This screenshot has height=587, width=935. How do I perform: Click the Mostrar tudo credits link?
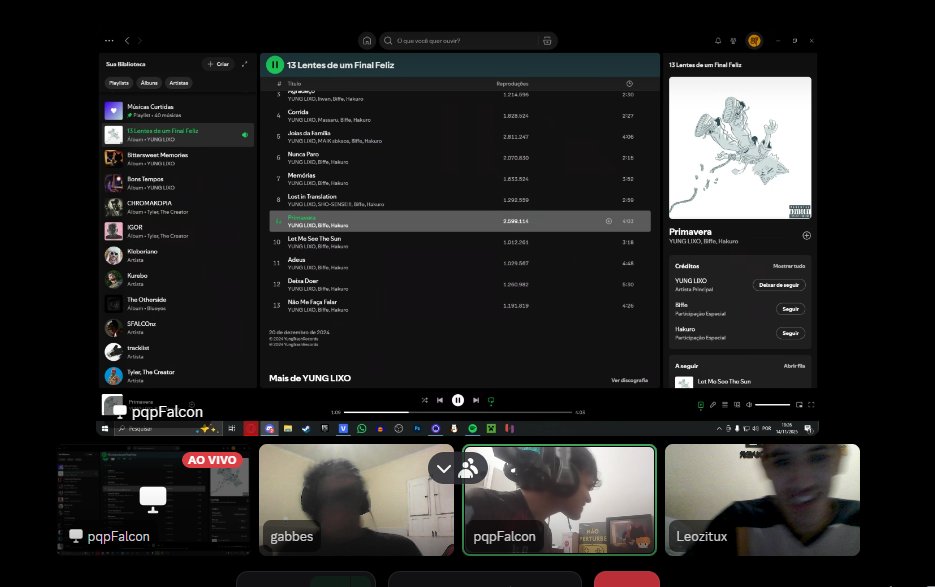[x=789, y=266]
